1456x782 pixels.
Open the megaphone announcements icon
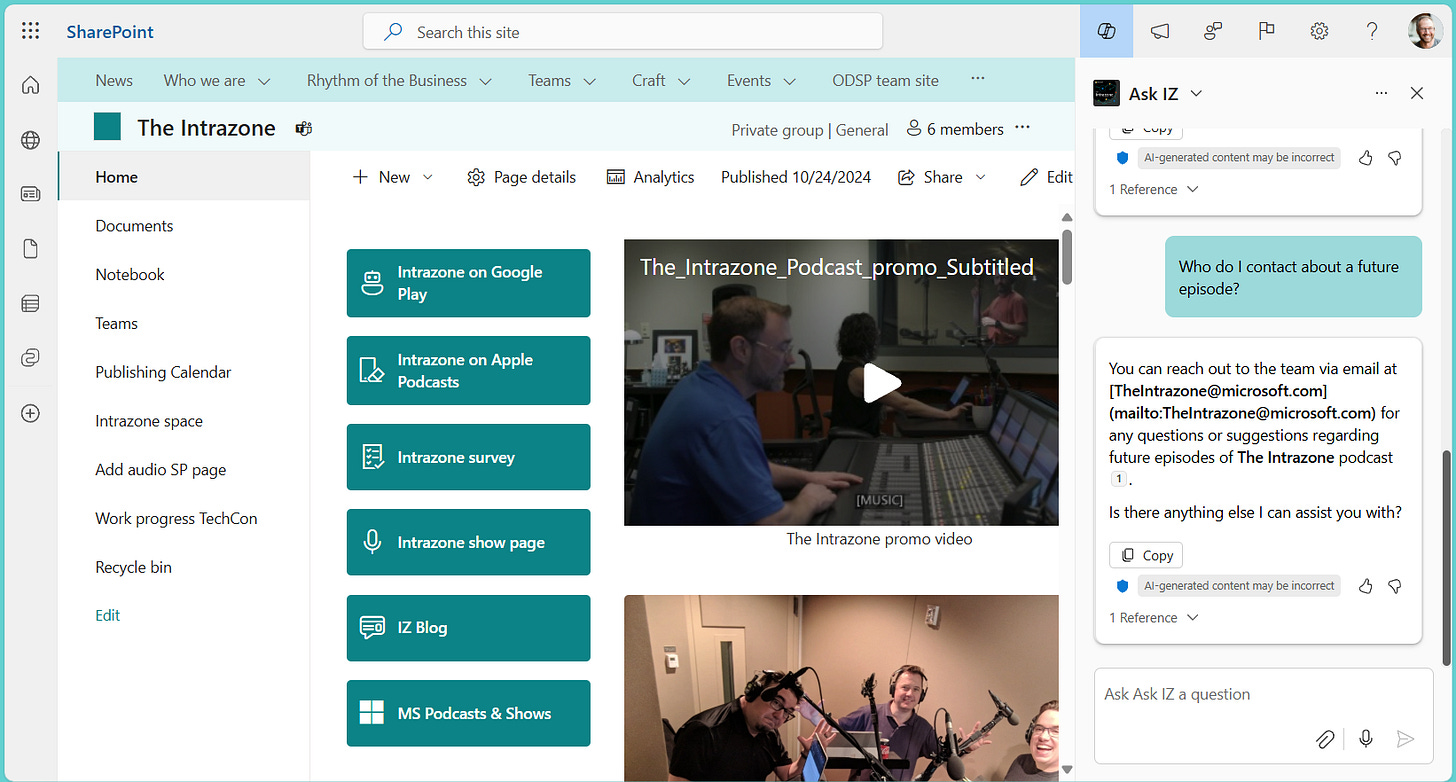click(1160, 31)
